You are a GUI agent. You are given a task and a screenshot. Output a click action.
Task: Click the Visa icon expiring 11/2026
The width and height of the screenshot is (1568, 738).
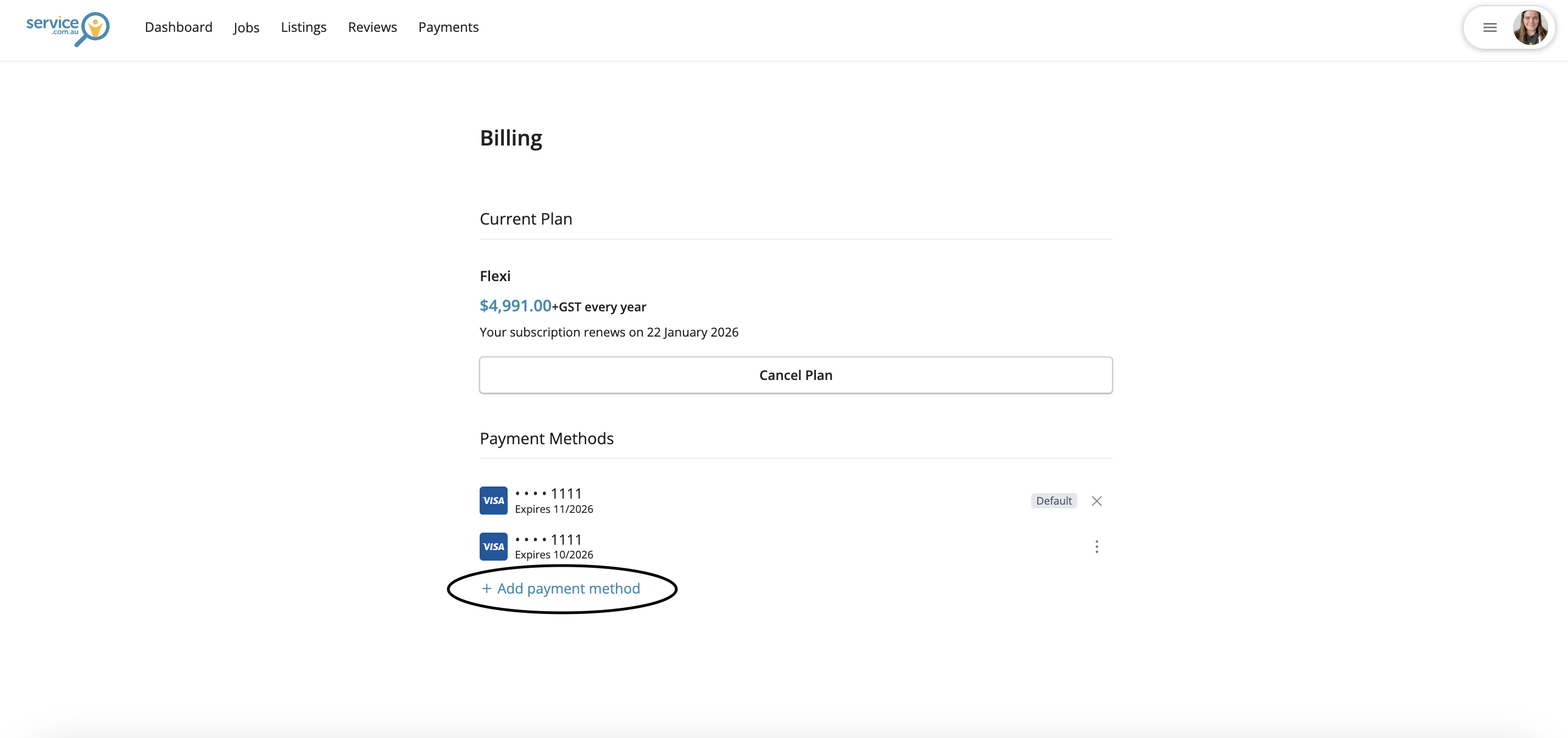493,500
